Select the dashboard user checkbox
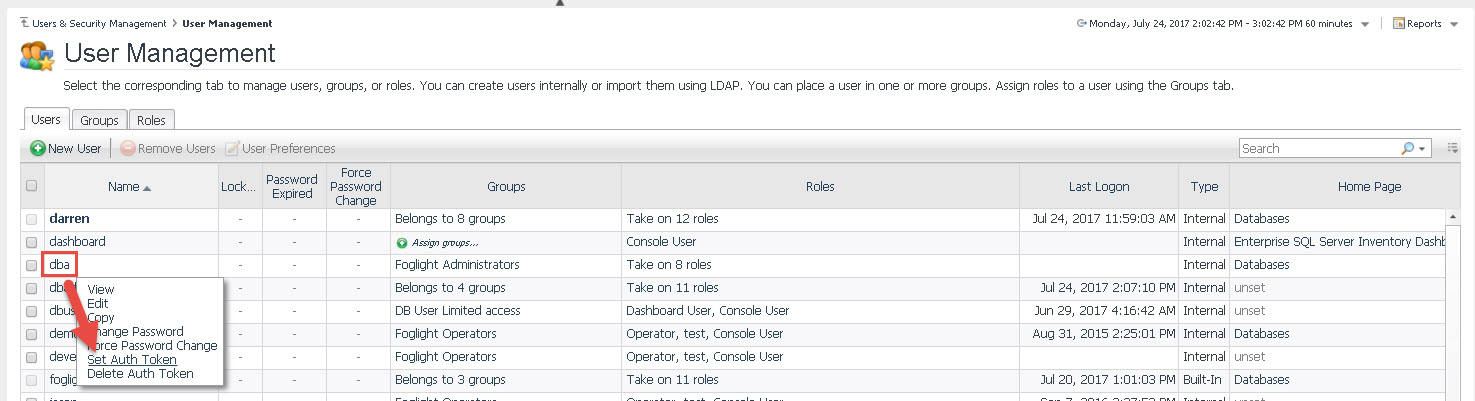Image resolution: width=1475 pixels, height=401 pixels. (32, 242)
